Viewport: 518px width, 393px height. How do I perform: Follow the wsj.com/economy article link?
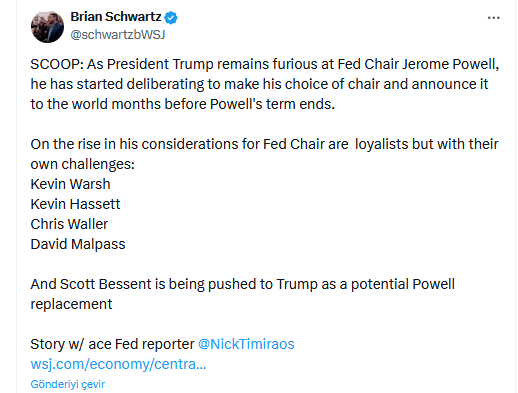pos(118,364)
